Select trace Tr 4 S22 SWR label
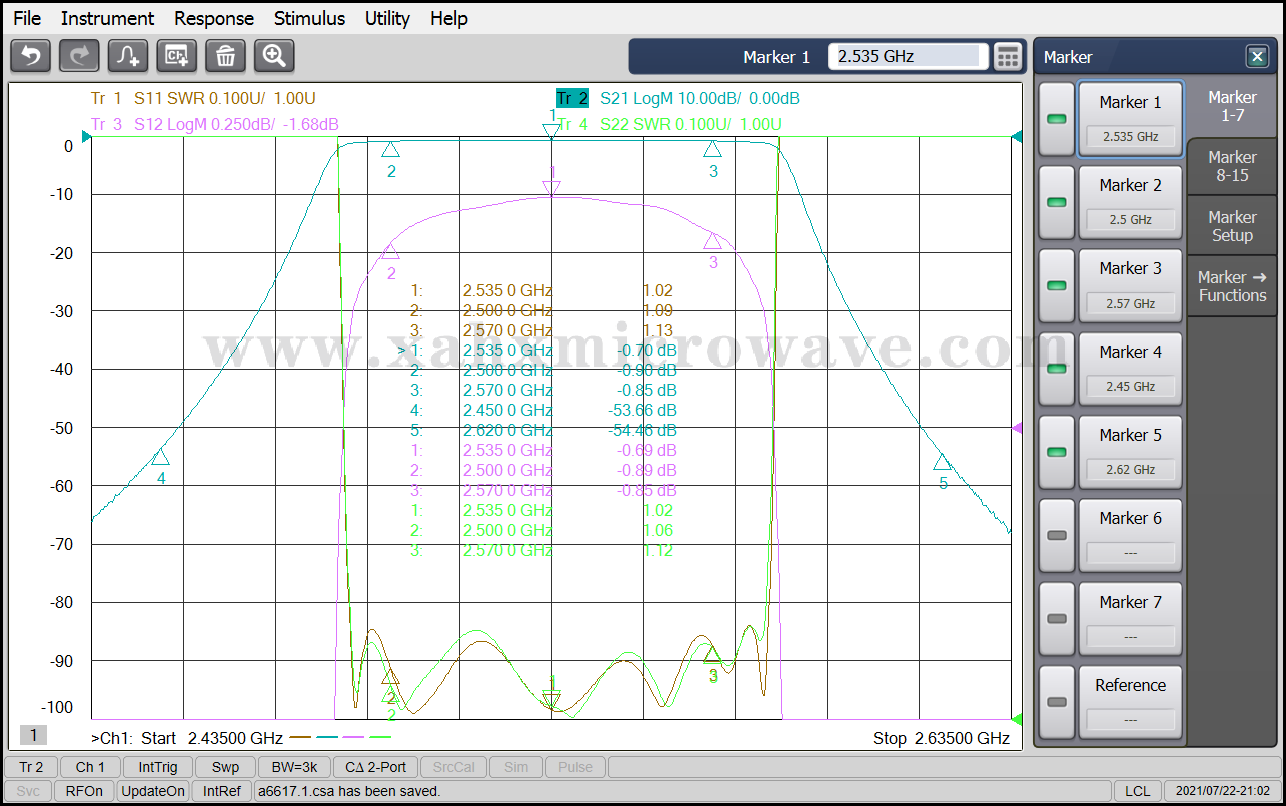The image size is (1286, 806). (669, 124)
